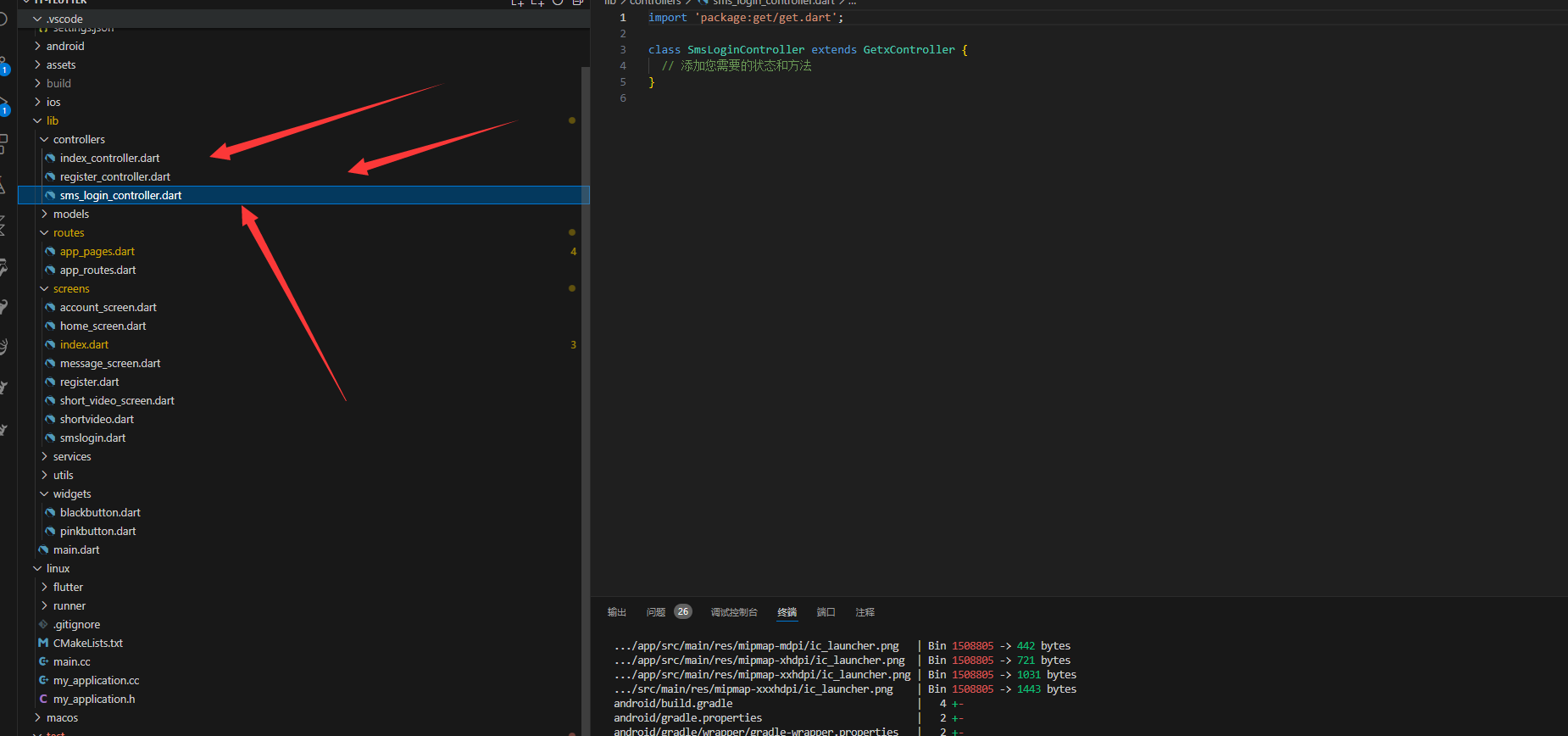Collapse the .vscode folder
Image resolution: width=1568 pixels, height=736 pixels.
click(x=37, y=19)
